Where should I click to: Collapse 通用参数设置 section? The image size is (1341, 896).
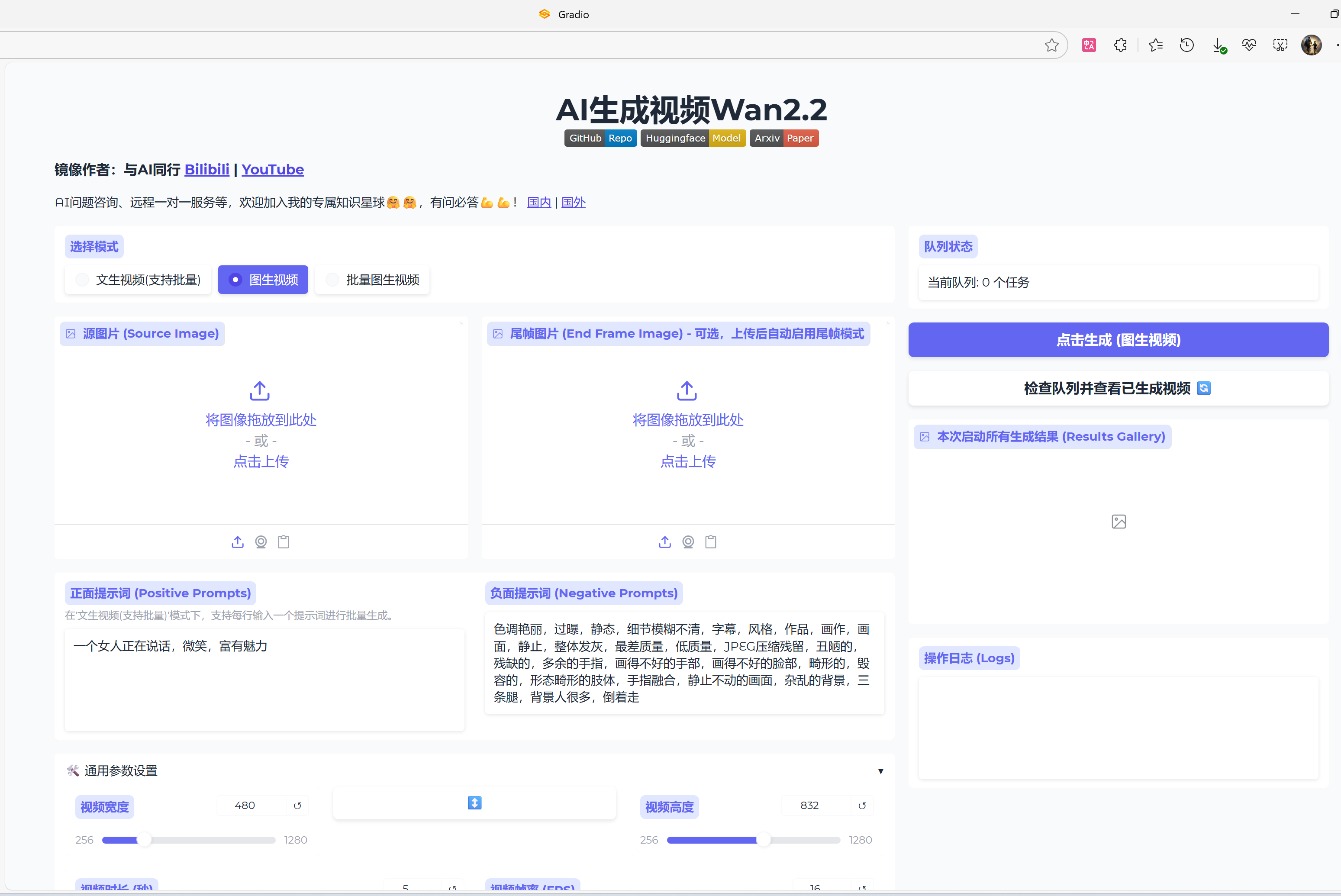(x=880, y=771)
